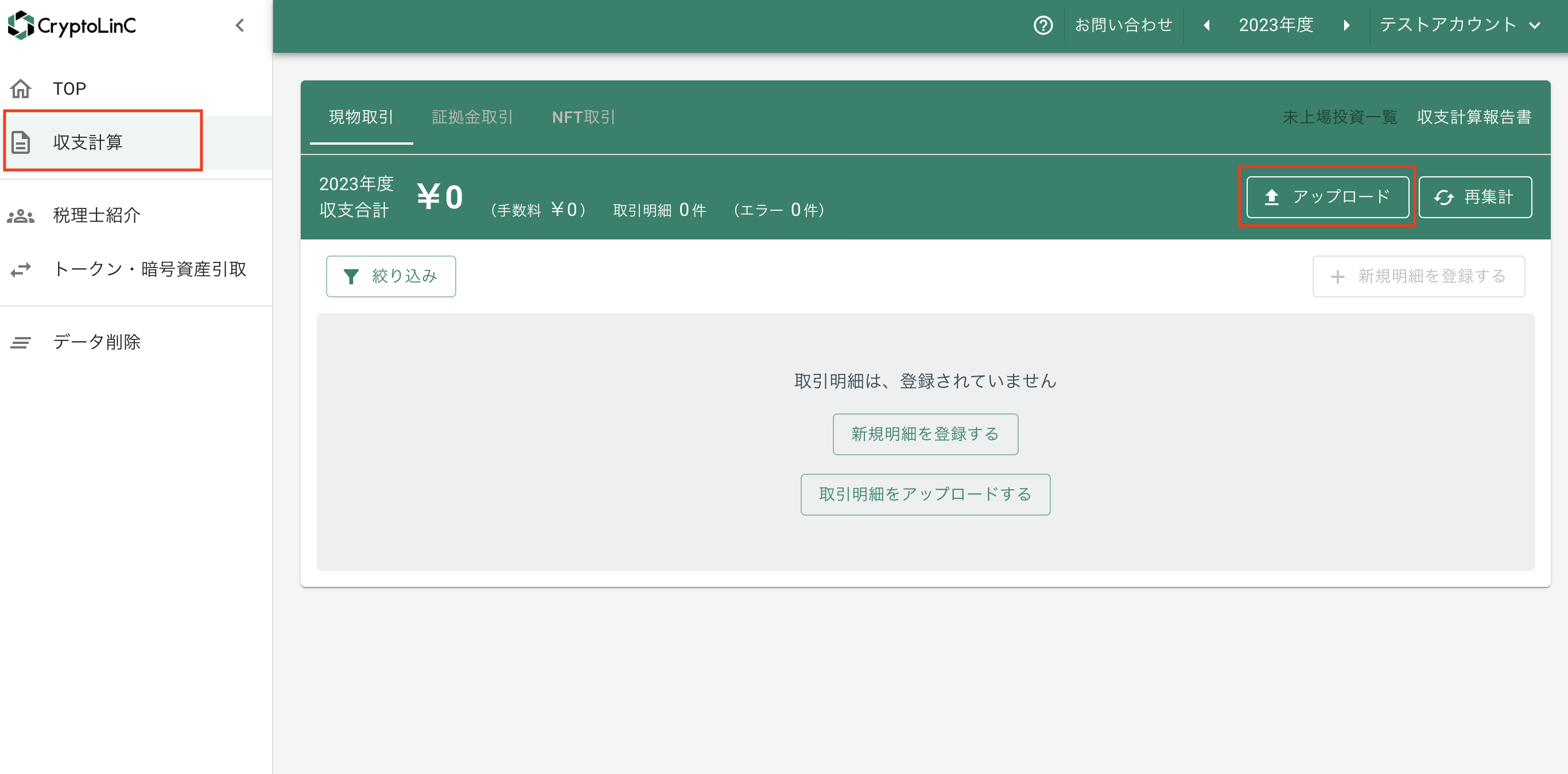Click the upload icon inside アップロード button
1568x774 pixels.
pyautogui.click(x=1271, y=196)
